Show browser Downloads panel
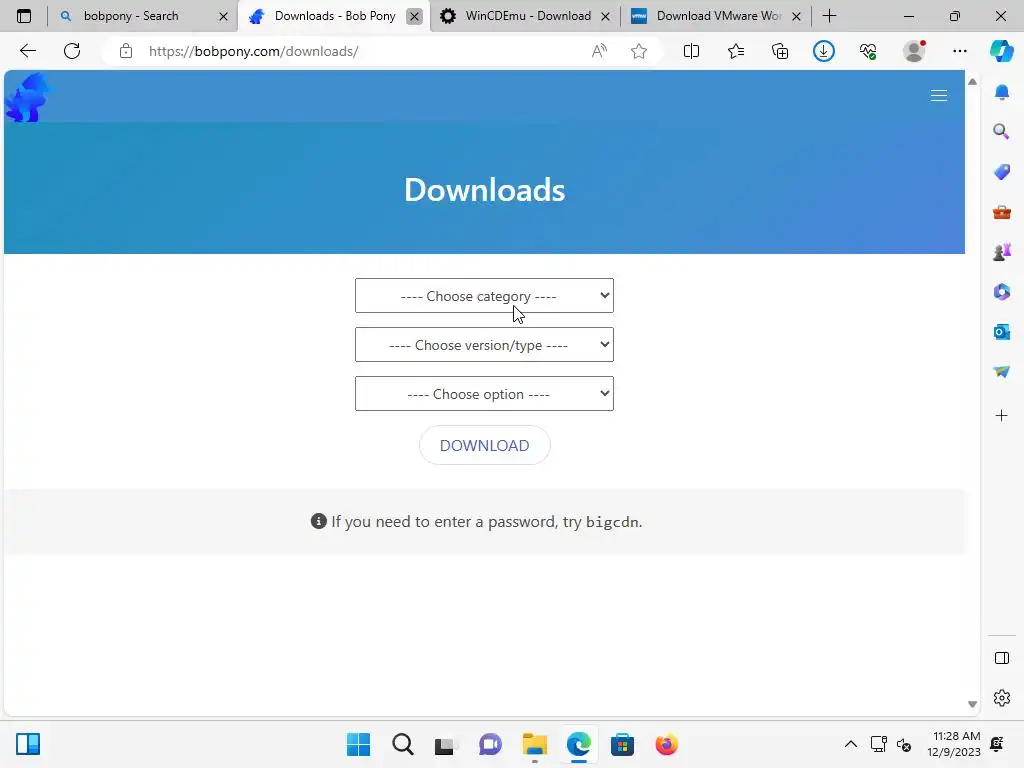Screen dimensions: 1024x768 (x=824, y=51)
